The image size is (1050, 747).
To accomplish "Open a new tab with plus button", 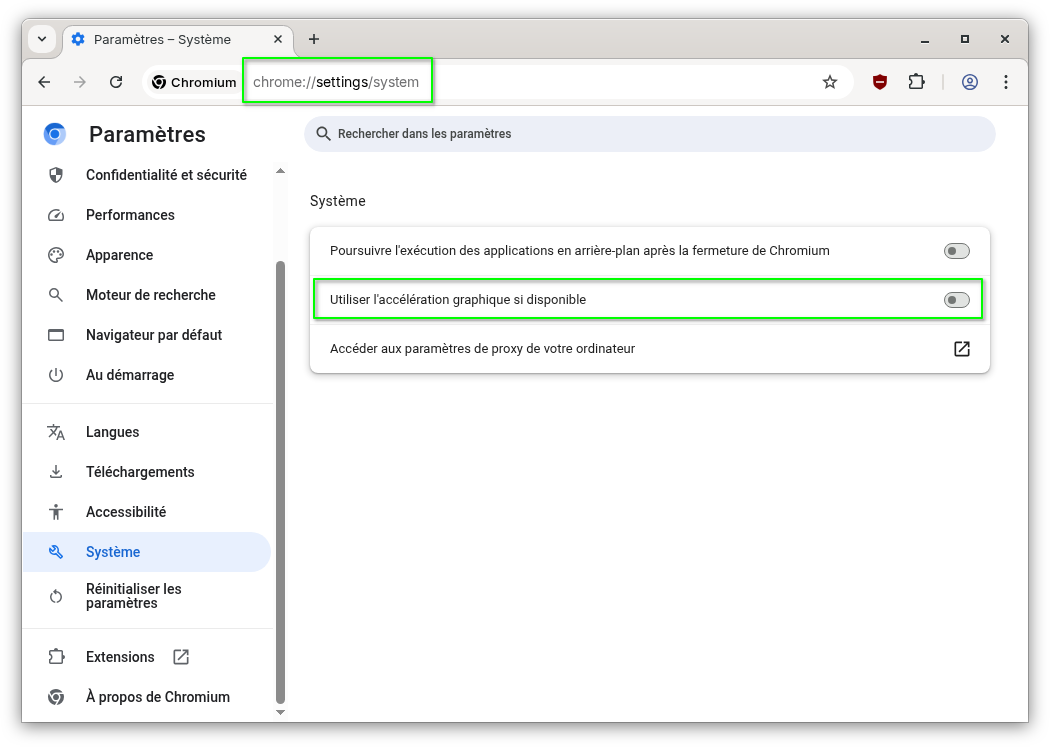I will (x=314, y=39).
